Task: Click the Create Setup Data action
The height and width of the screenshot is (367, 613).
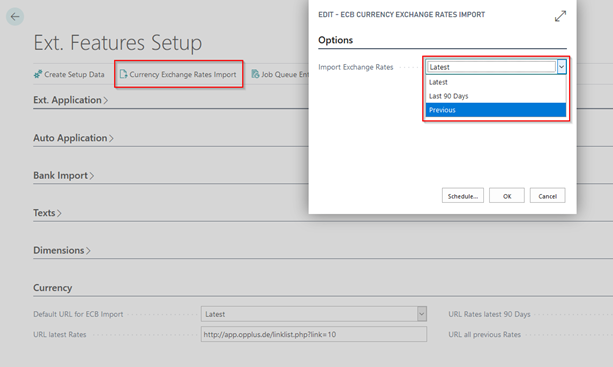Action: [69, 74]
